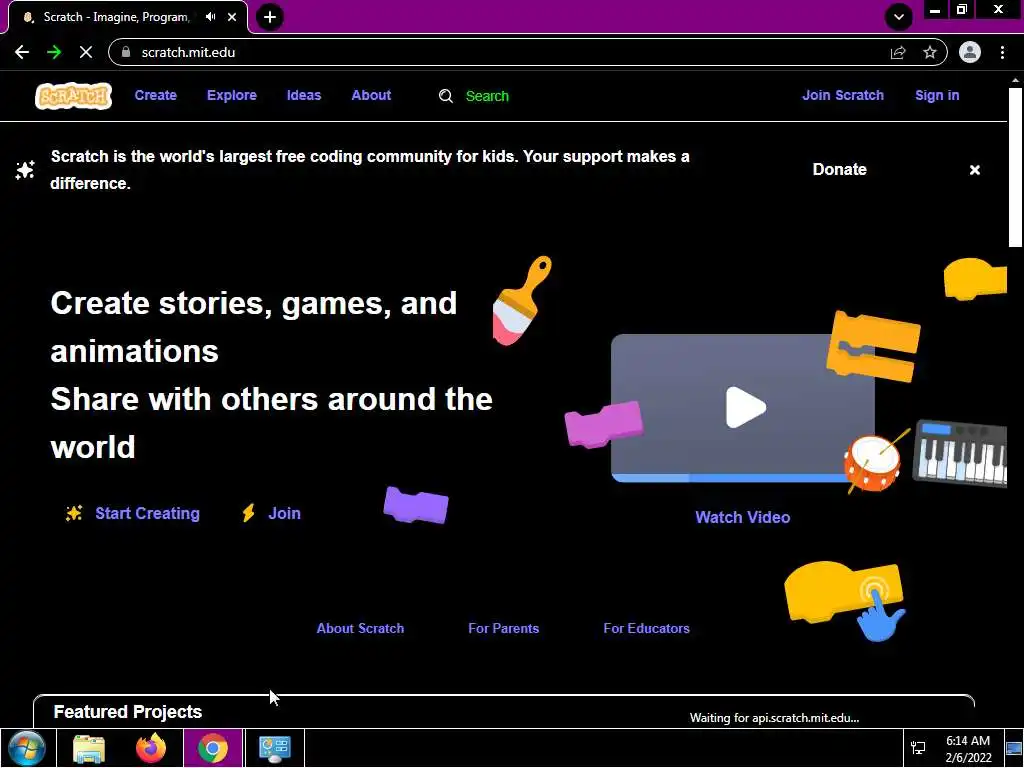Go forward in browser history

click(x=54, y=52)
